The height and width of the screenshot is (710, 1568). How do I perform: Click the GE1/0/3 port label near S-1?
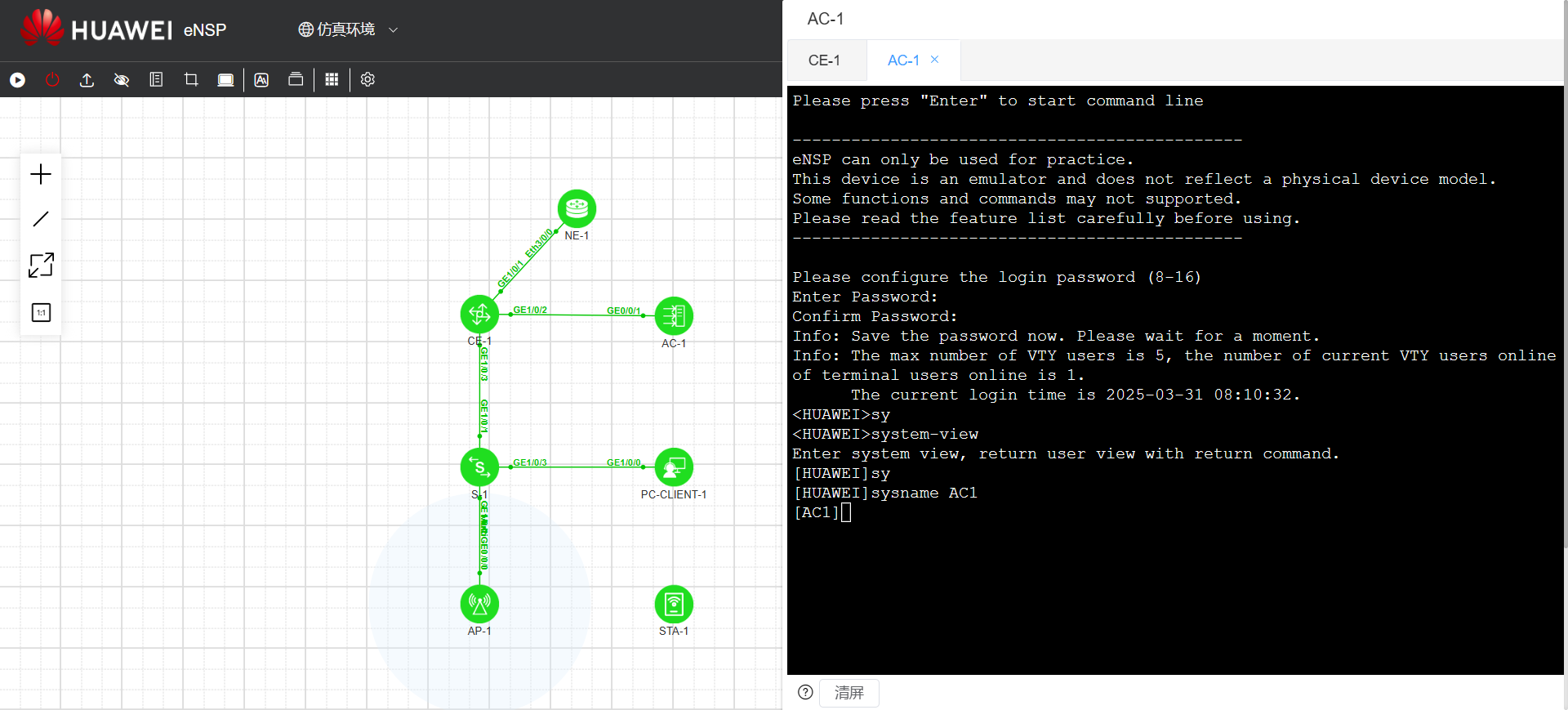coord(530,463)
